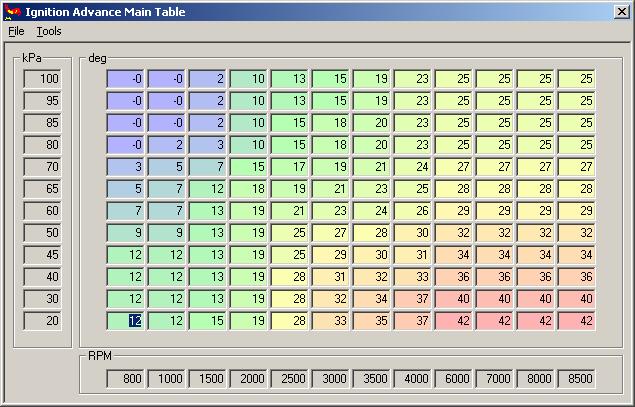Close the Ignition Advance Main Table window
Image resolution: width=635 pixels, height=407 pixels.
coord(621,12)
